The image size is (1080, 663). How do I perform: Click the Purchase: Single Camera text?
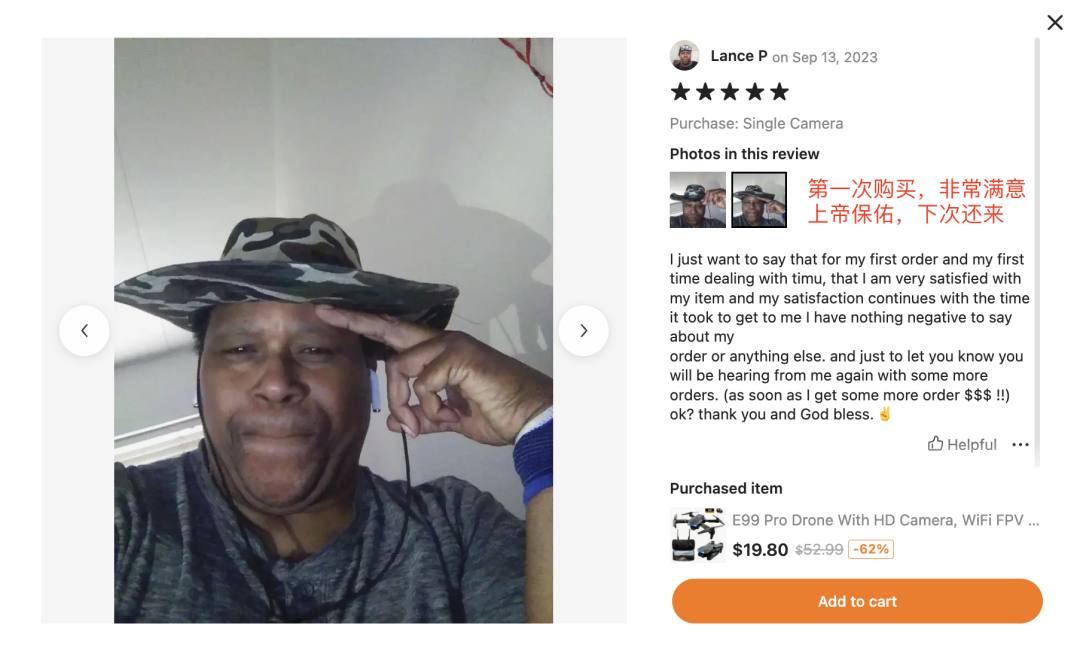tap(756, 123)
